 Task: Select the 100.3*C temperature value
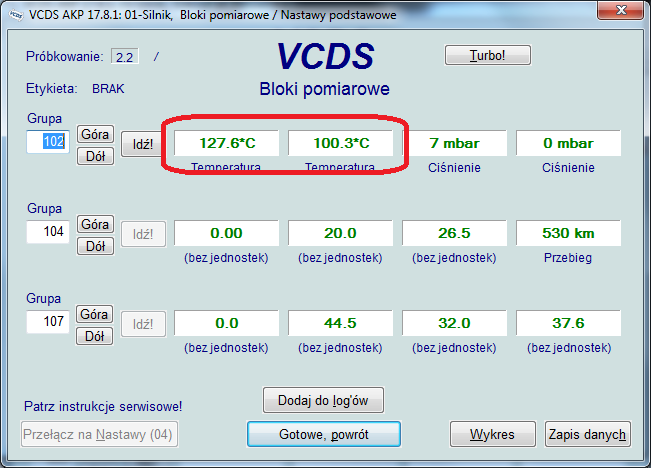(341, 143)
